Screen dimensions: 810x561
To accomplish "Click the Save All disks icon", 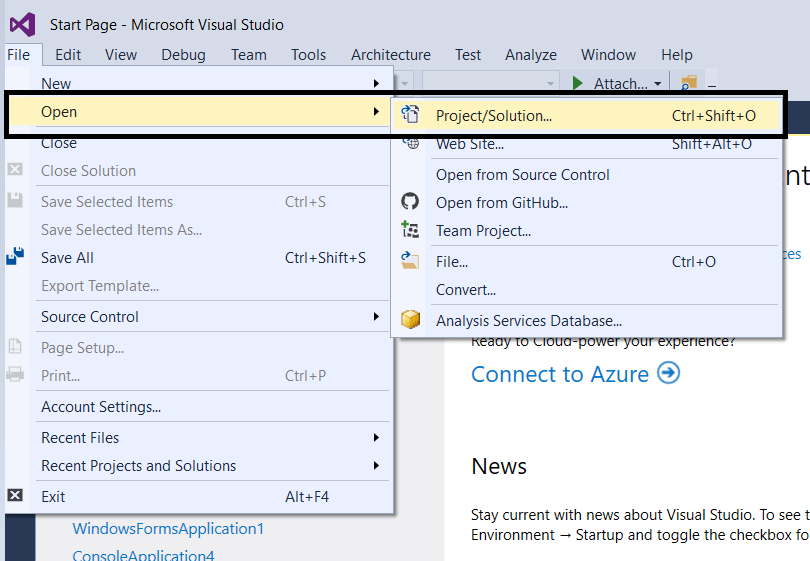I will [15, 256].
